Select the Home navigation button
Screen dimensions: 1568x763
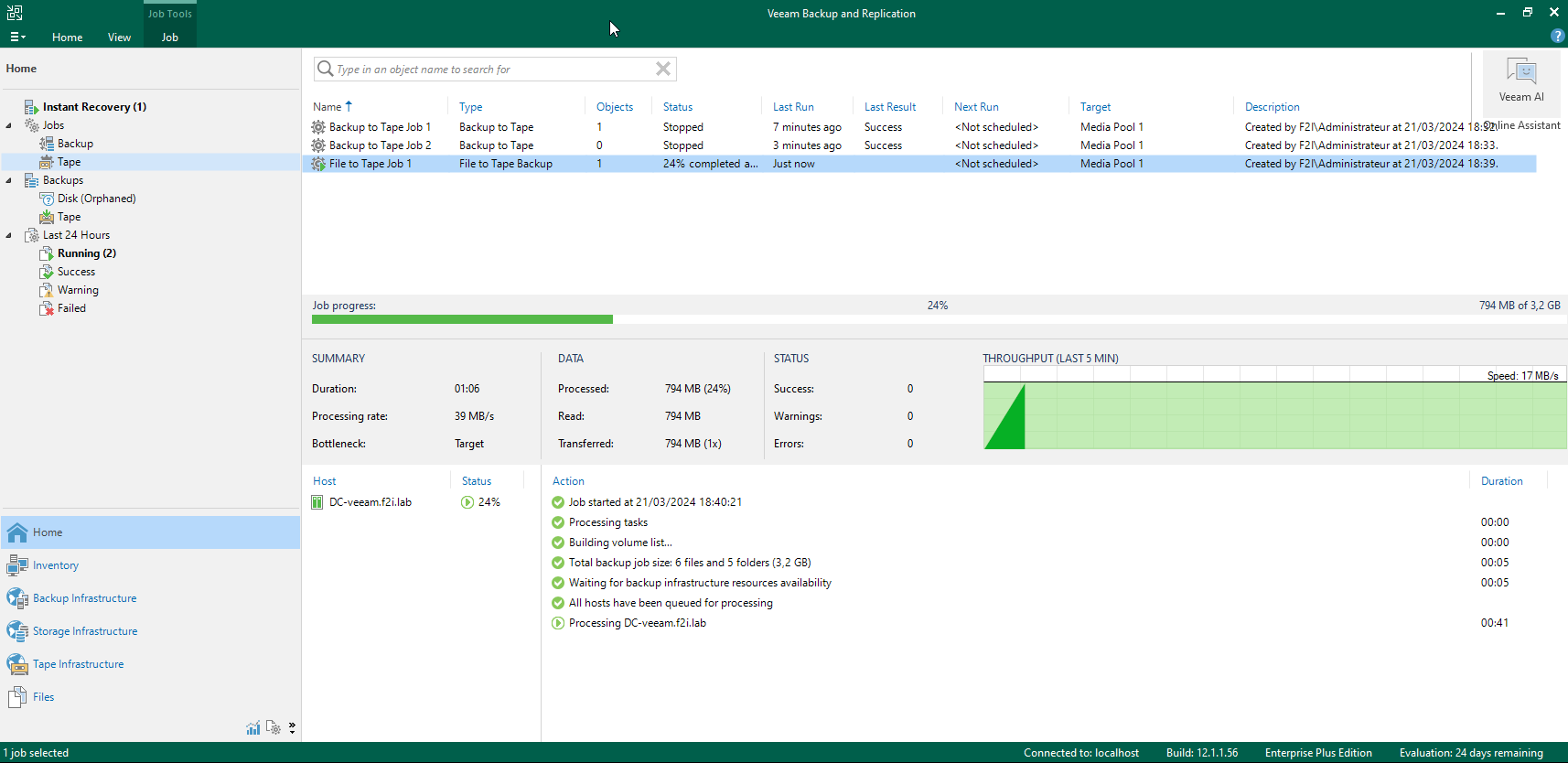pos(151,532)
